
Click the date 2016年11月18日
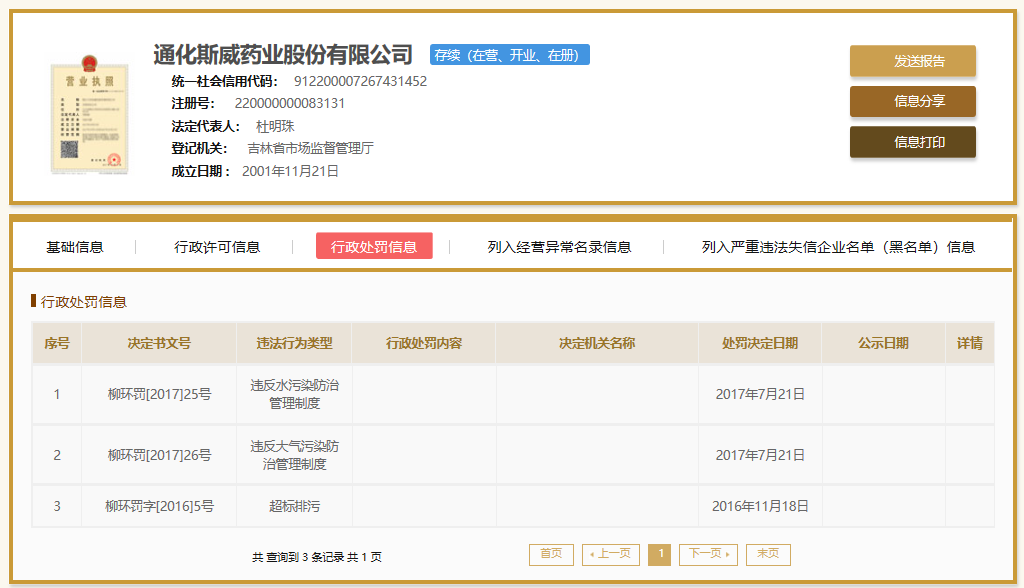coord(760,506)
